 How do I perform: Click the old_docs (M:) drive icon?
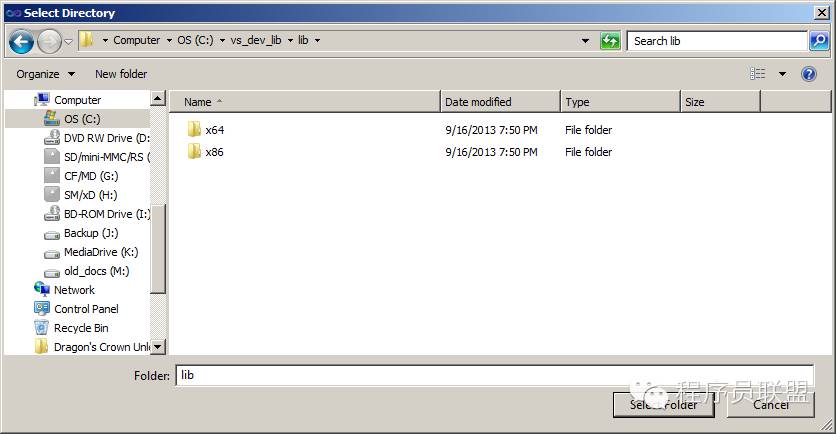pos(52,273)
